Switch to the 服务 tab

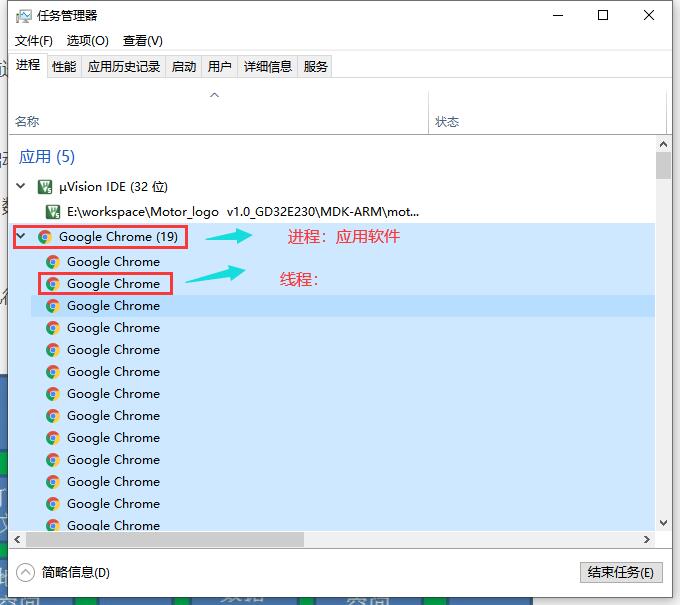coord(315,66)
